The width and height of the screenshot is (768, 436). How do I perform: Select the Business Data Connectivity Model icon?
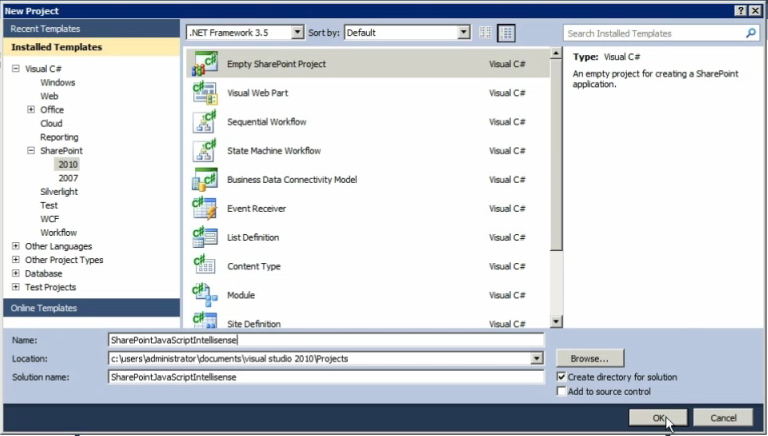click(205, 180)
